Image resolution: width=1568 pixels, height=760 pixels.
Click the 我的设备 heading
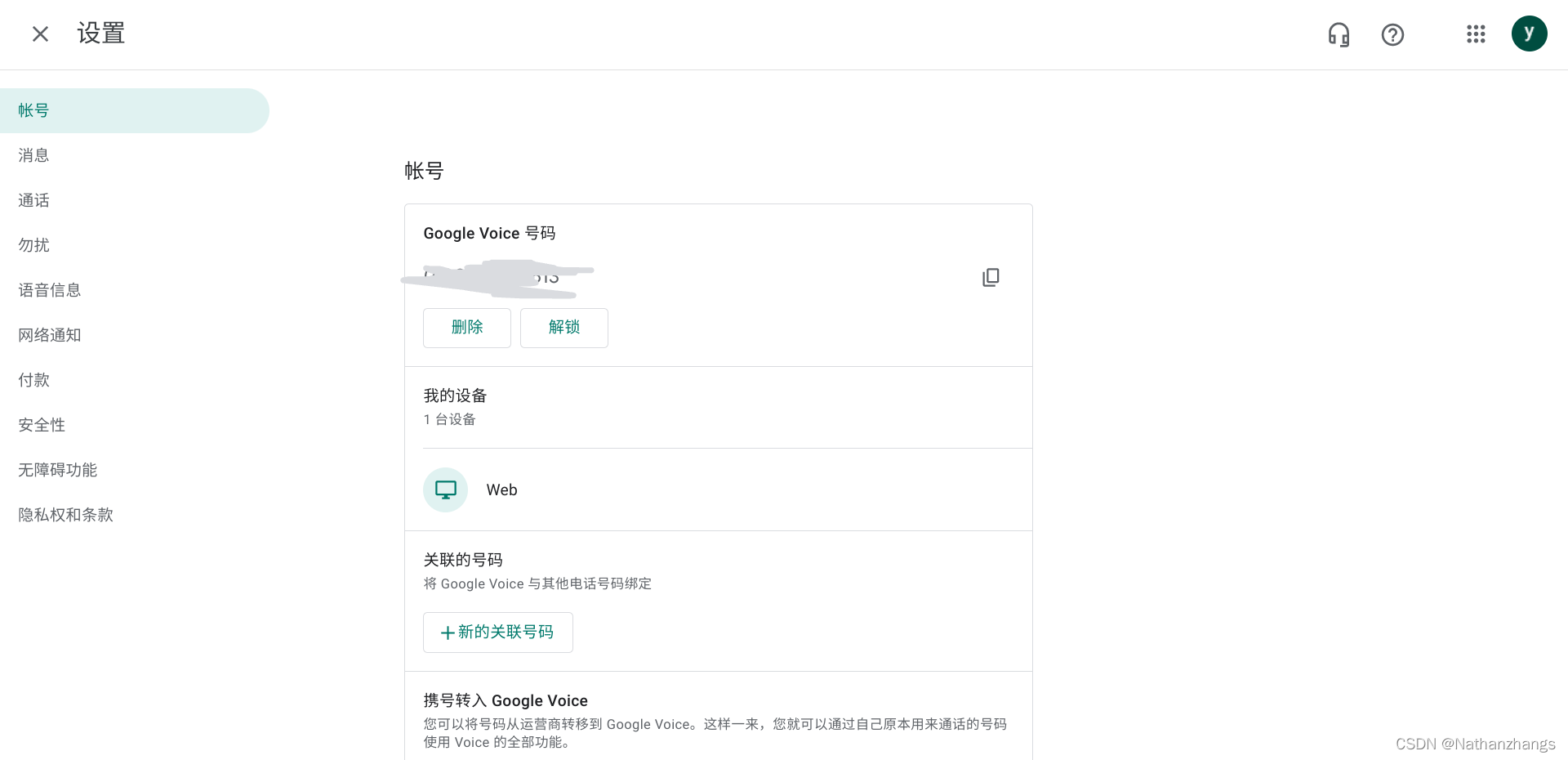tap(455, 396)
